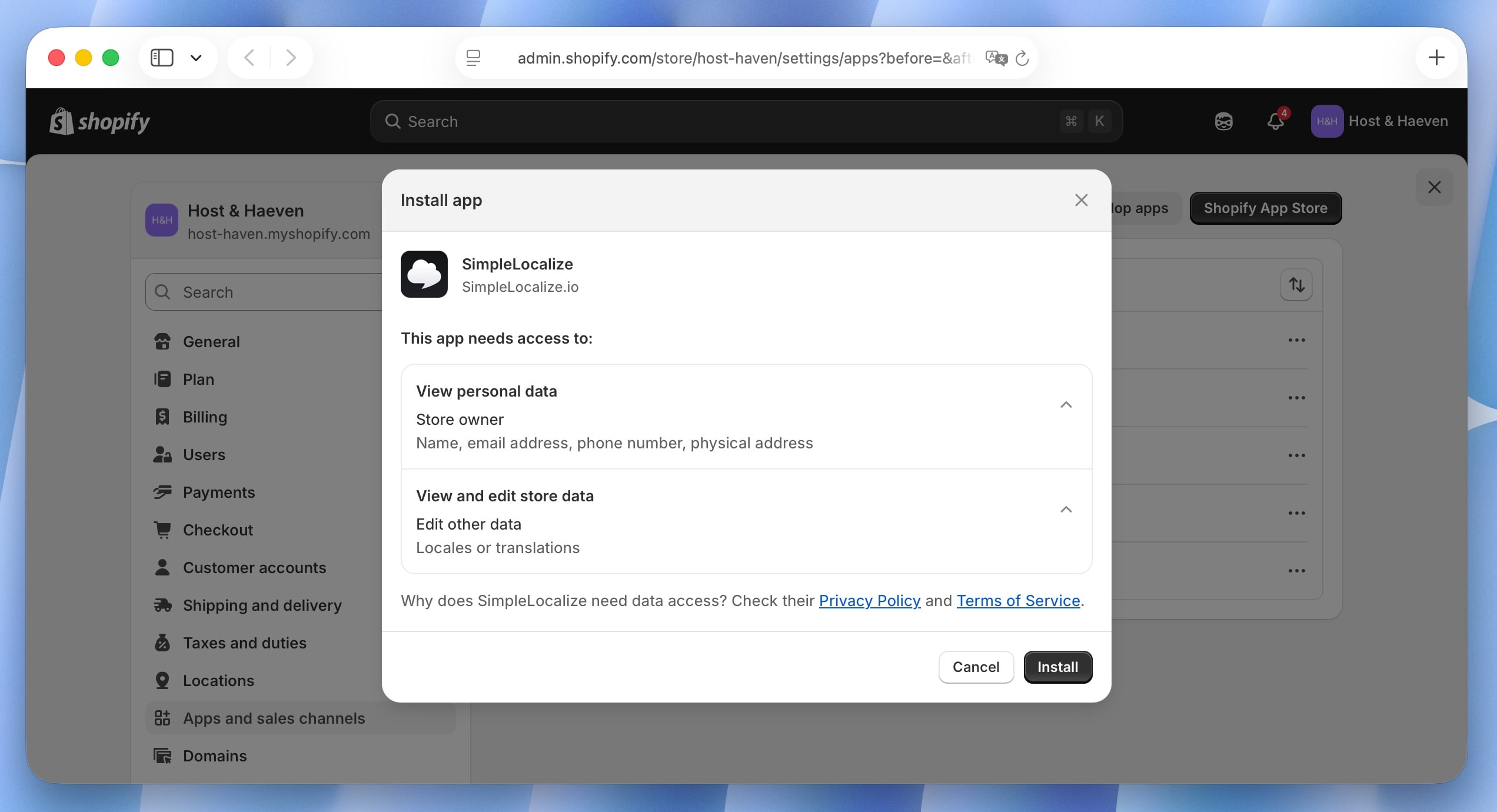Viewport: 1497px width, 812px height.
Task: Click the Payments settings icon
Action: (x=163, y=492)
